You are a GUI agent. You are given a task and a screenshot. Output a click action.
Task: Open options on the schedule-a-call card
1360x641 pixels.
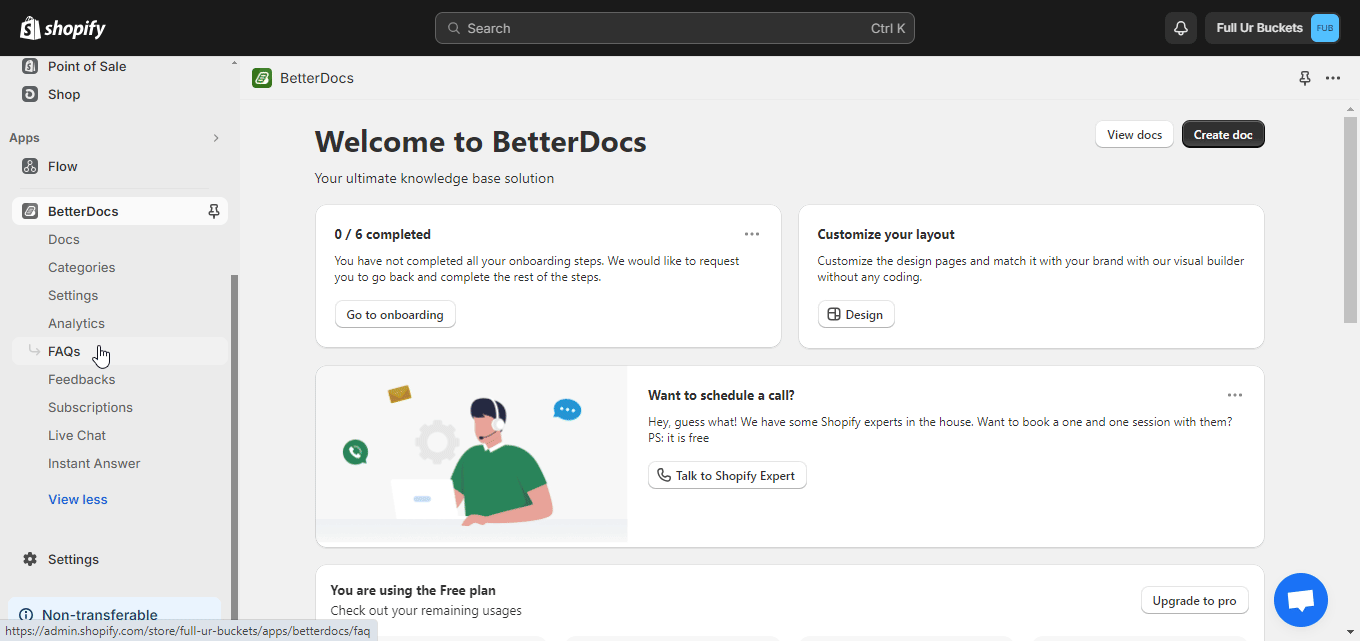coord(1235,394)
